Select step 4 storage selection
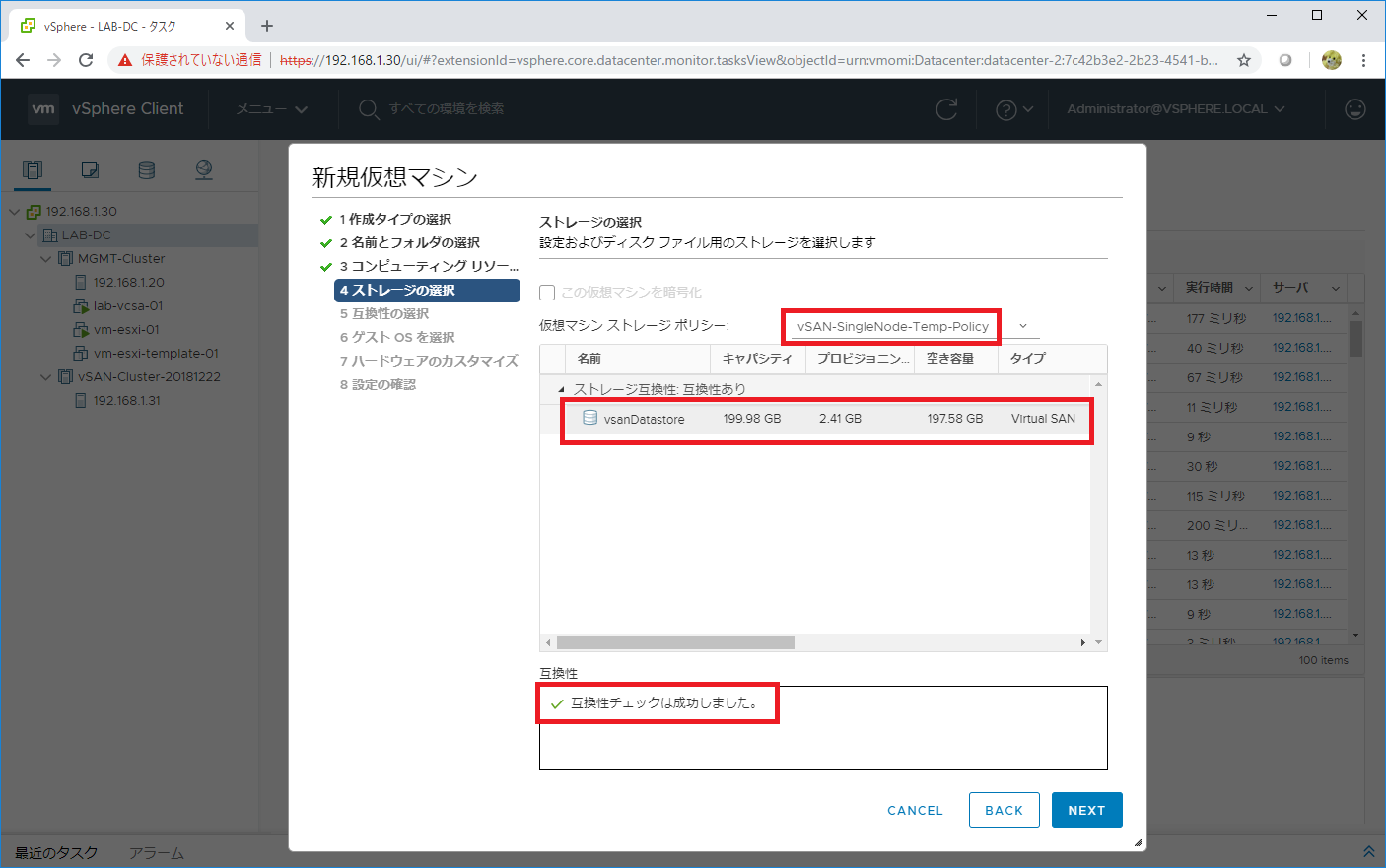The width and height of the screenshot is (1386, 868). click(427, 290)
